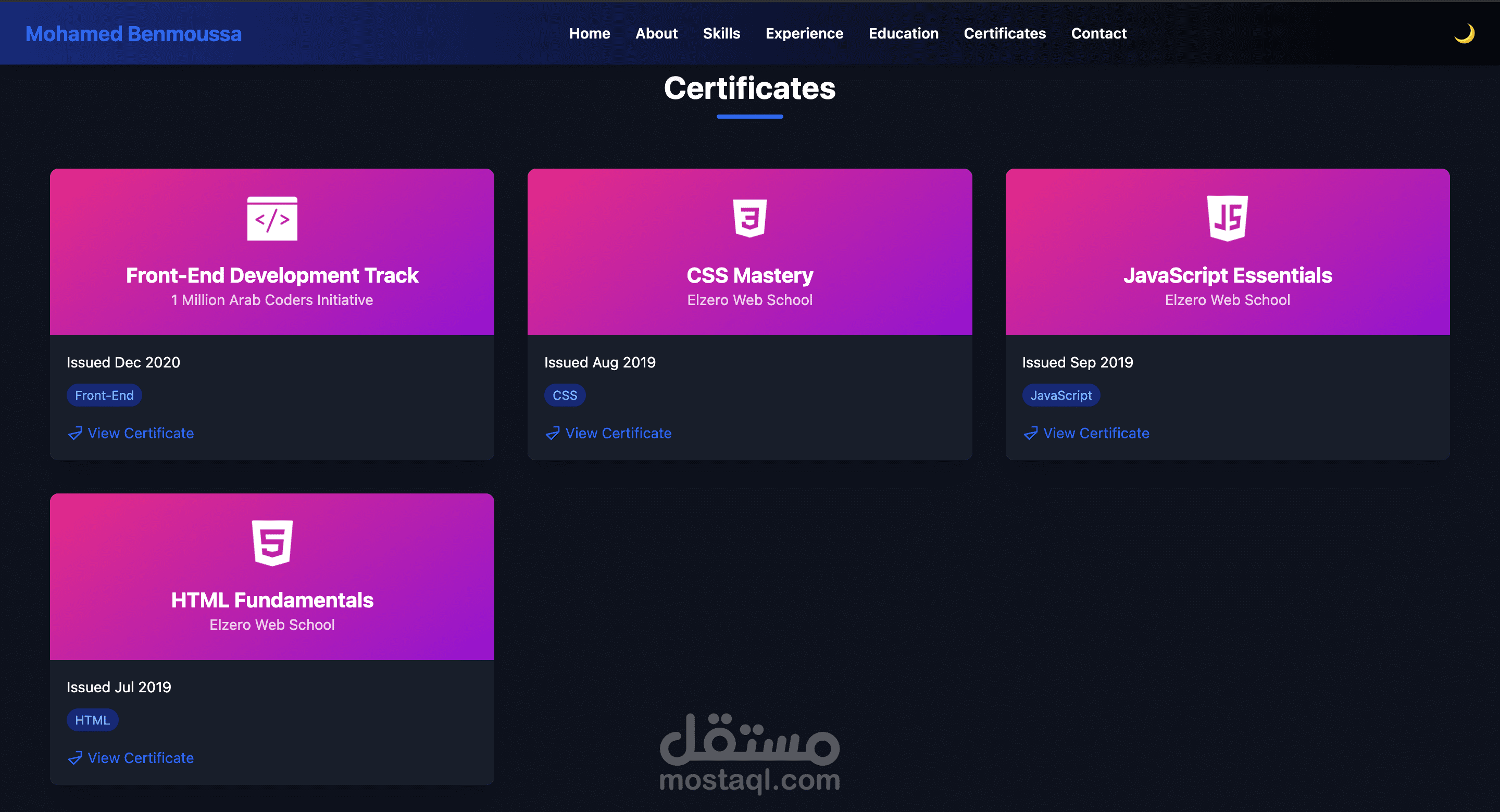
Task: Click the JavaScript tag badge
Action: point(1060,395)
